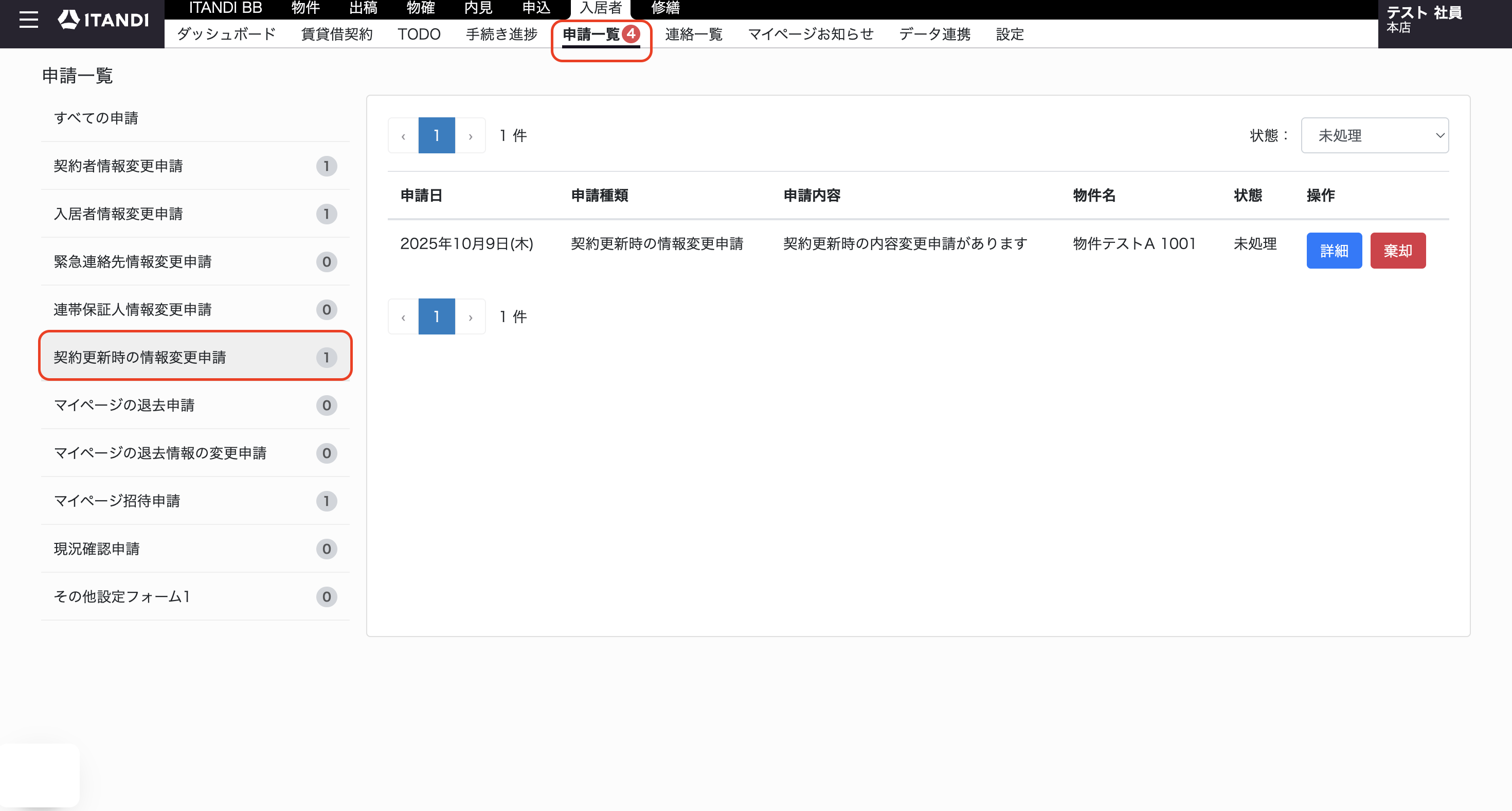The height and width of the screenshot is (811, 1512).
Task: Click next page arrow in top pagination
Action: [x=470, y=136]
